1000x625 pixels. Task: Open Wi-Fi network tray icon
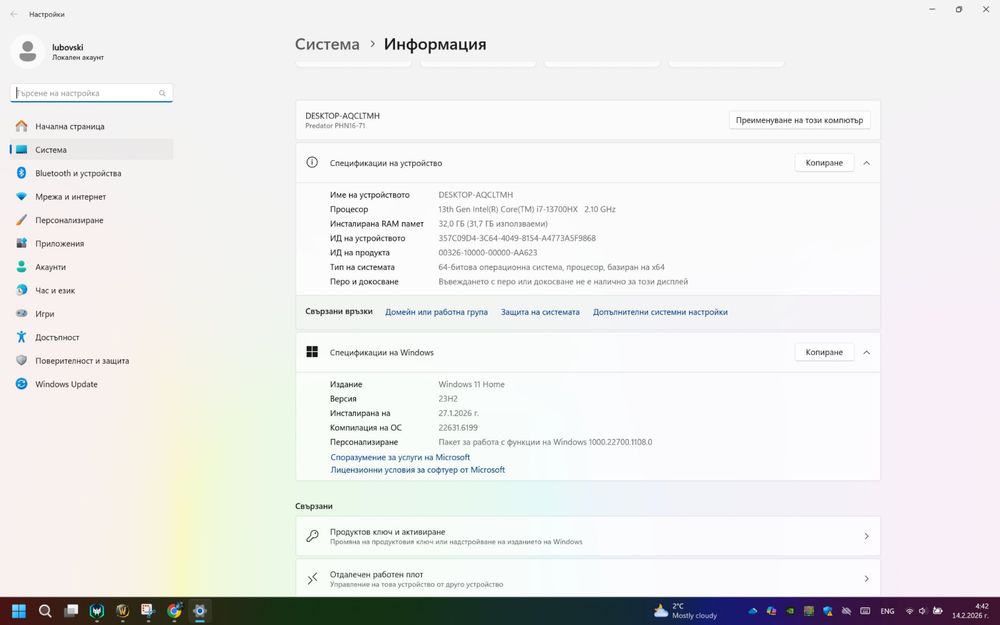click(909, 611)
